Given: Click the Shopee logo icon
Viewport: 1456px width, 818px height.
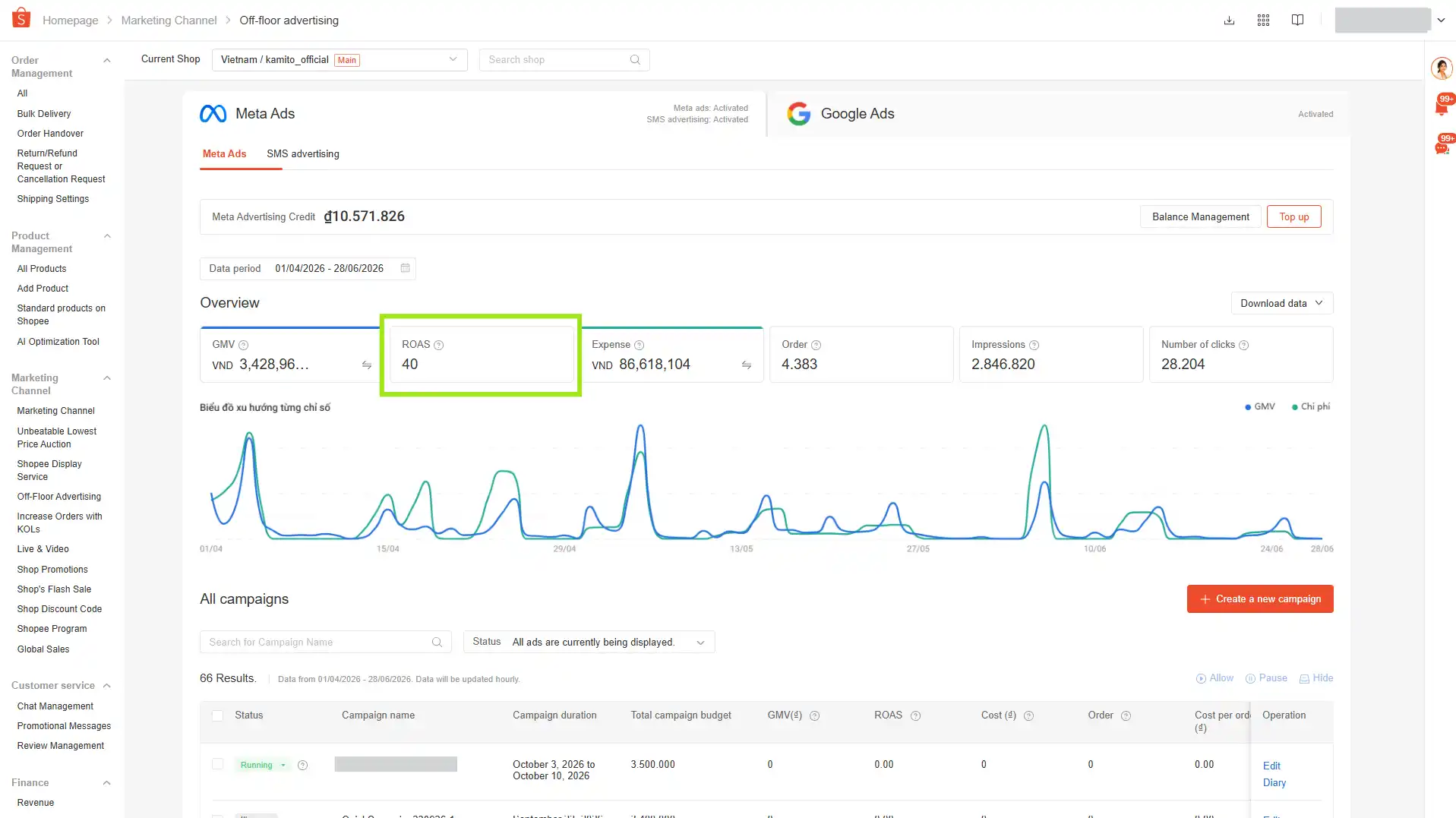Looking at the screenshot, I should (x=21, y=18).
